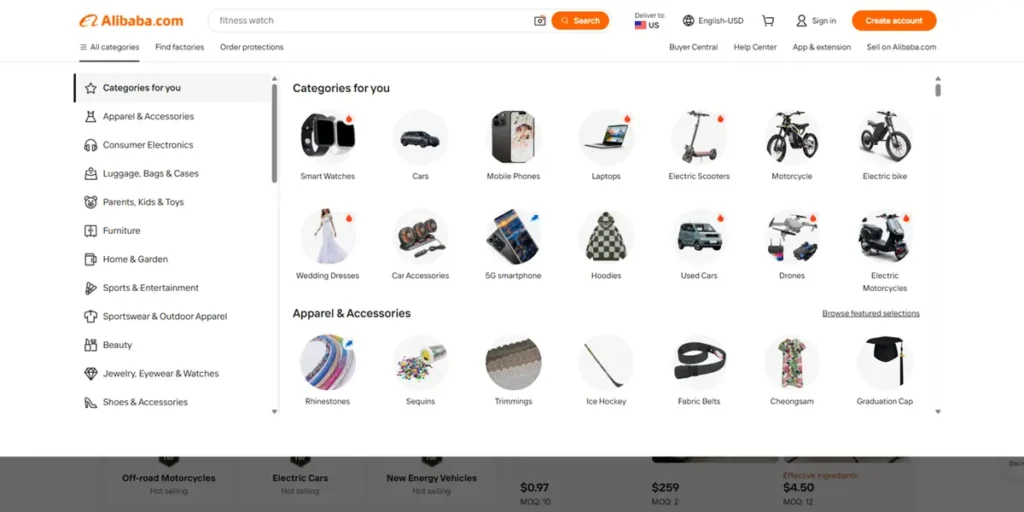Click the Beauty category icon
Image resolution: width=1024 pixels, height=512 pixels.
tap(91, 345)
